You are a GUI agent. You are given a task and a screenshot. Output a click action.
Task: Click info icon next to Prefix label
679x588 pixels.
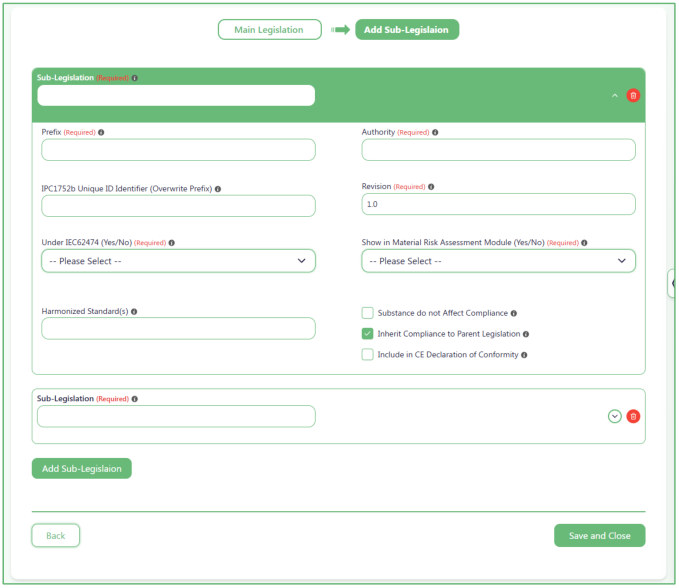tap(101, 132)
